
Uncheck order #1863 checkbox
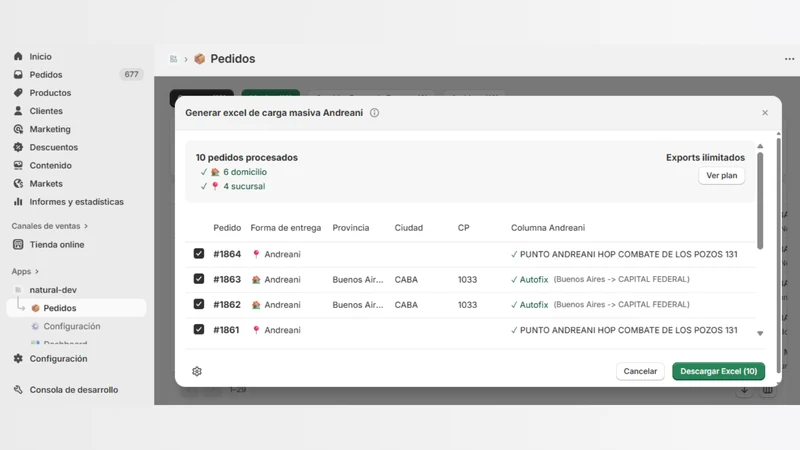[x=199, y=279]
